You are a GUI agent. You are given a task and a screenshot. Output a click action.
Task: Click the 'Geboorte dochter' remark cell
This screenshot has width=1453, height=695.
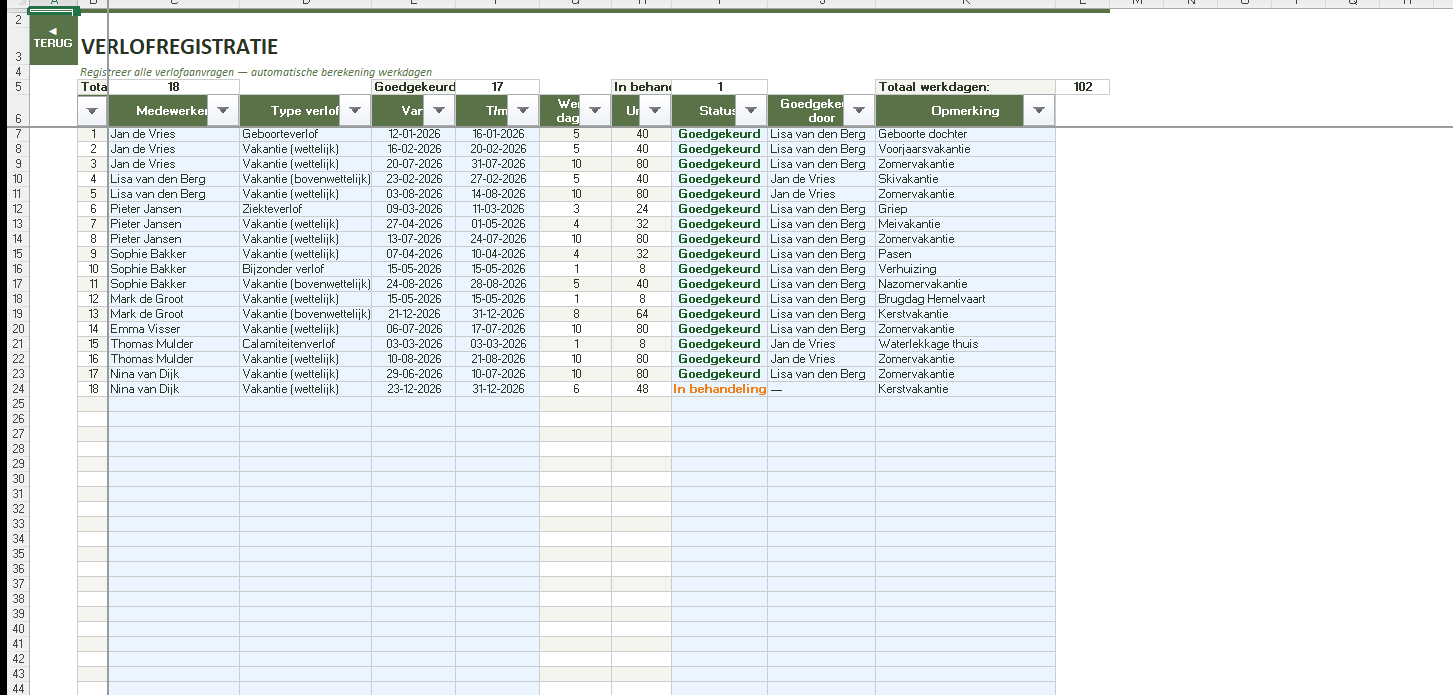(964, 134)
